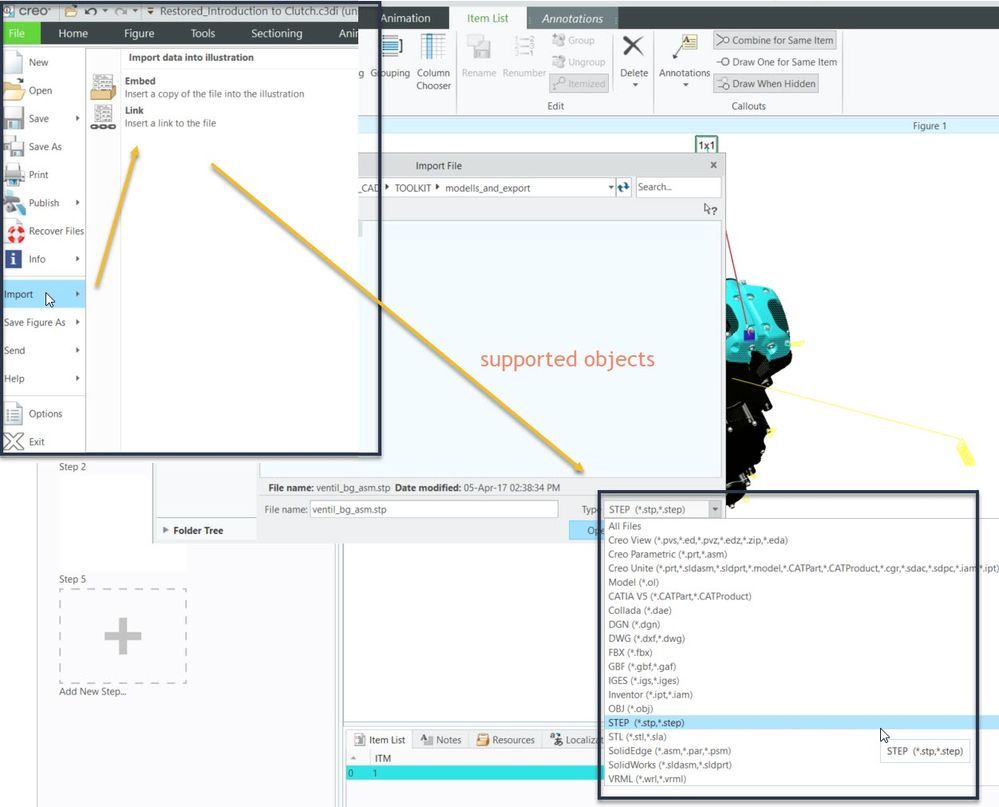Image resolution: width=999 pixels, height=807 pixels.
Task: Click the Rename icon
Action: point(478,48)
